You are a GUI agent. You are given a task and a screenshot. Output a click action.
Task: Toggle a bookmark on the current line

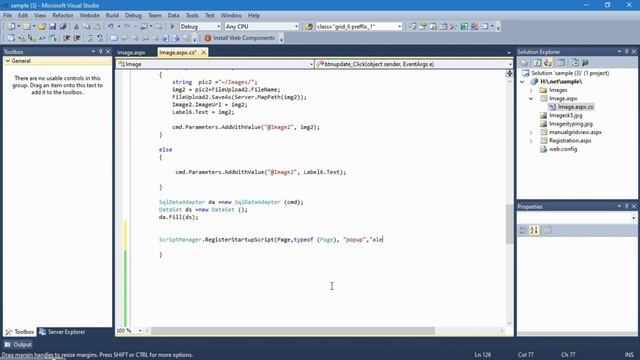[x=114, y=38]
